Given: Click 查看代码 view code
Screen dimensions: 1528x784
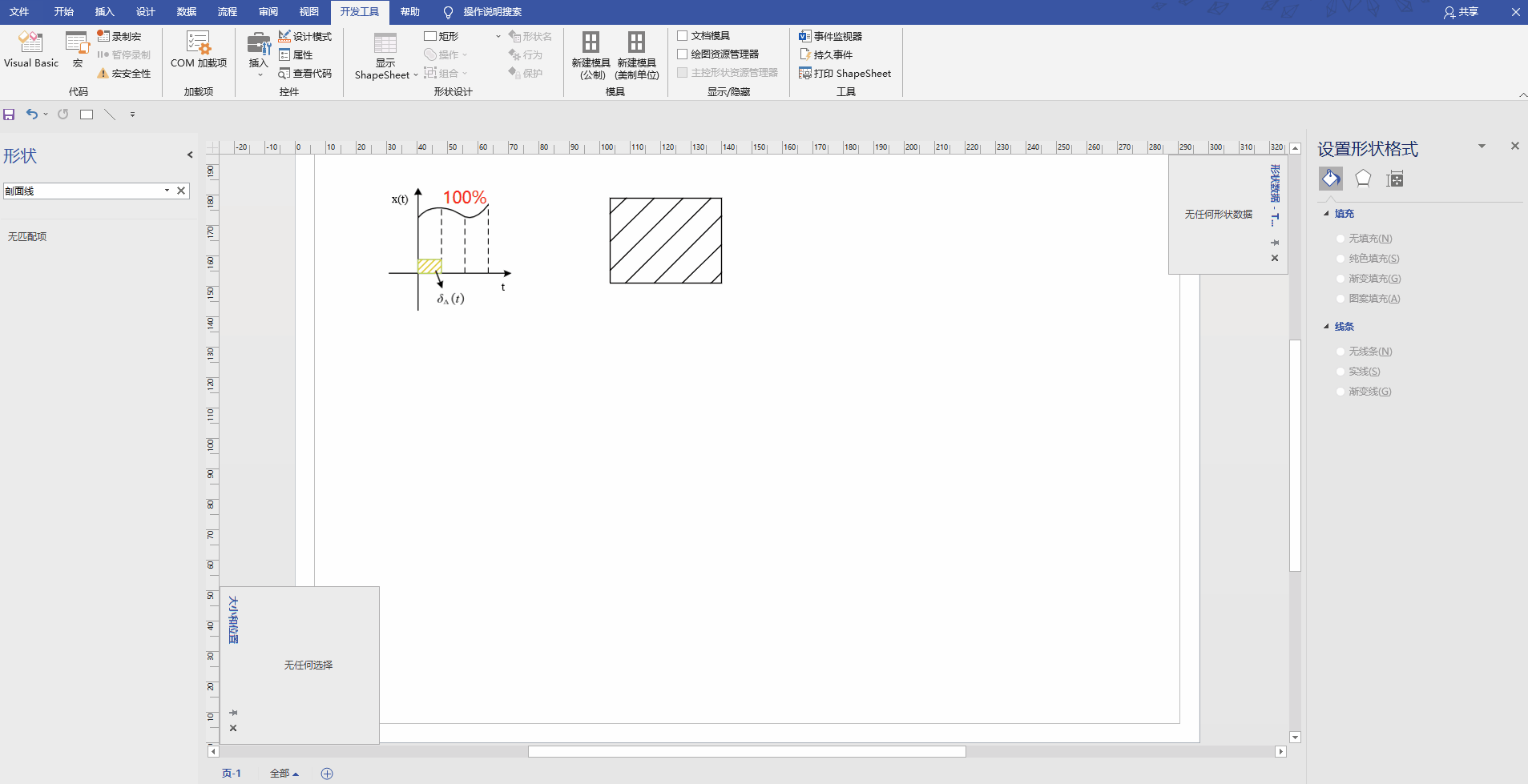Looking at the screenshot, I should click(304, 73).
